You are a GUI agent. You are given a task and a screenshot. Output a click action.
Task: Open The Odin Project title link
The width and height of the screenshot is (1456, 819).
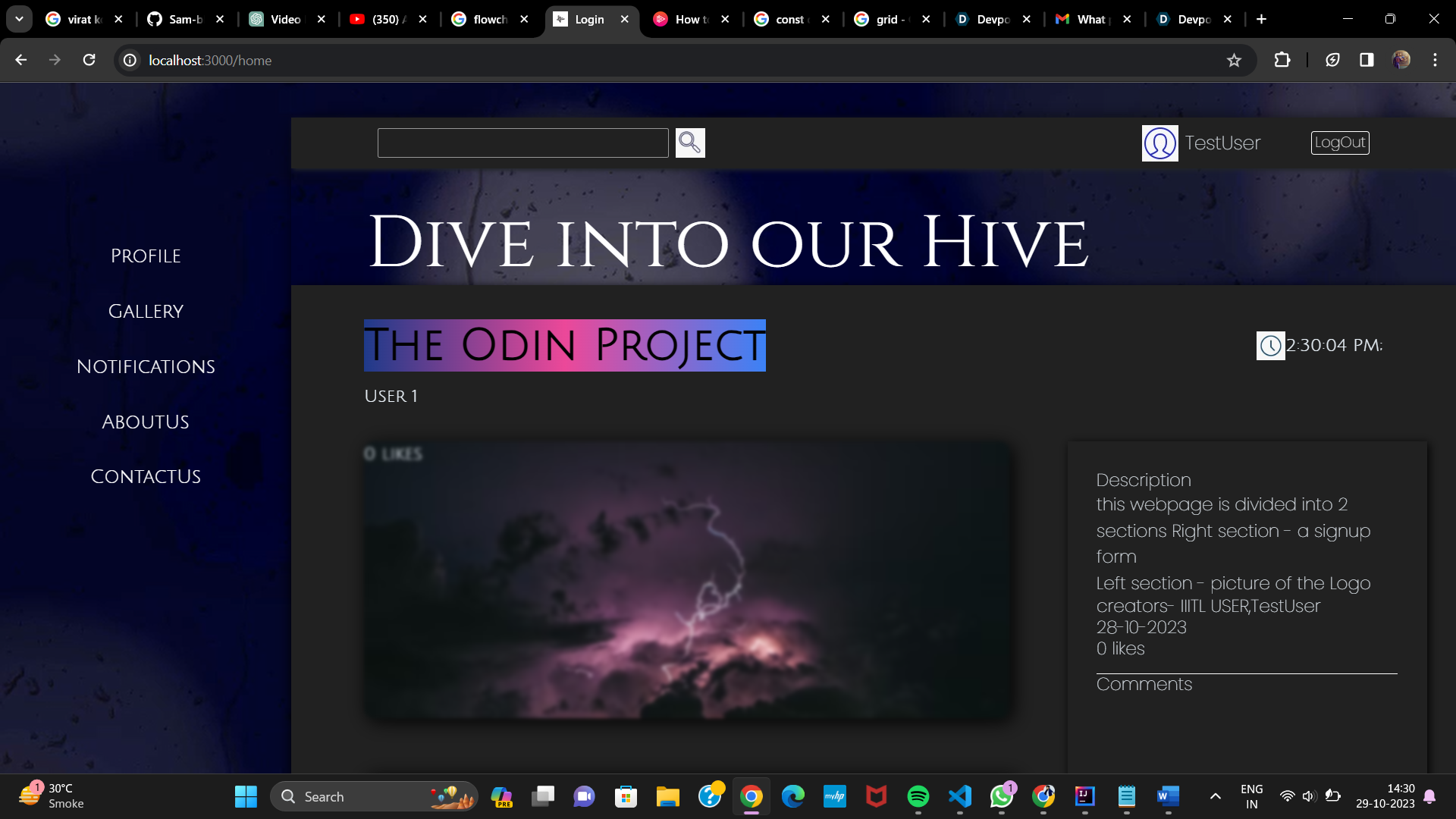pos(564,345)
